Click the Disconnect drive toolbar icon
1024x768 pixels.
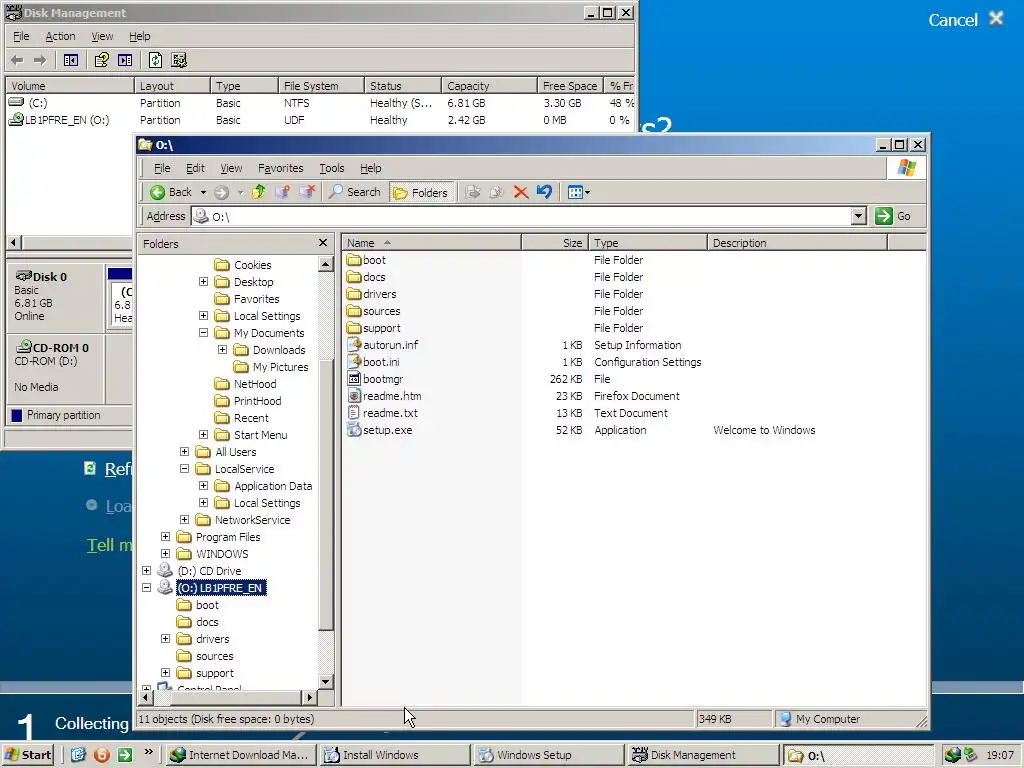coord(307,192)
